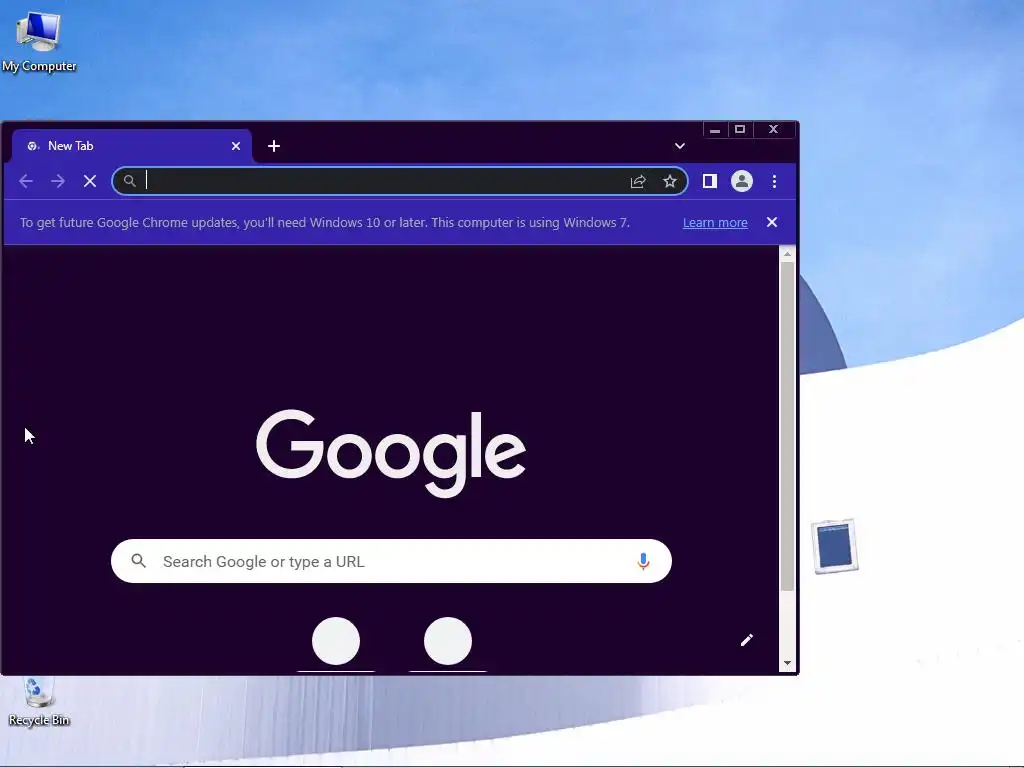Open the second shortcut tile
The height and width of the screenshot is (768, 1024).
448,641
